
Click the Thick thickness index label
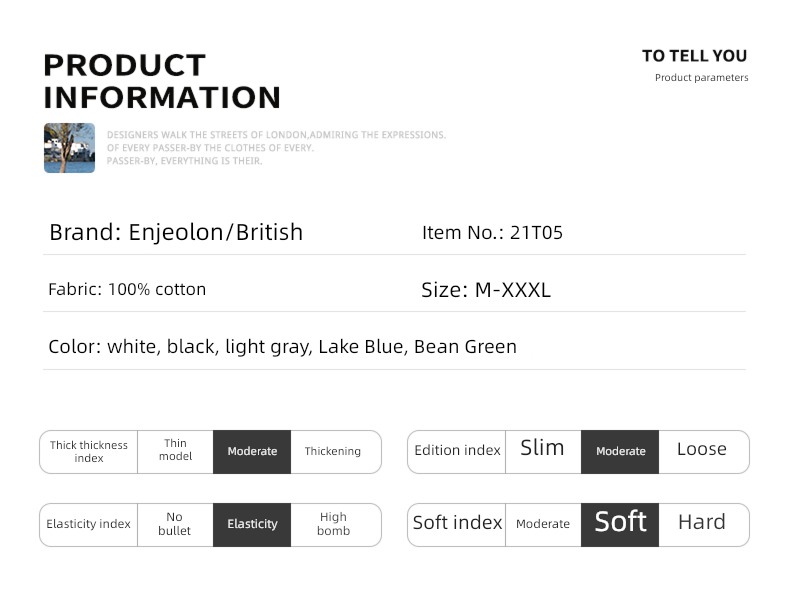[x=89, y=452]
